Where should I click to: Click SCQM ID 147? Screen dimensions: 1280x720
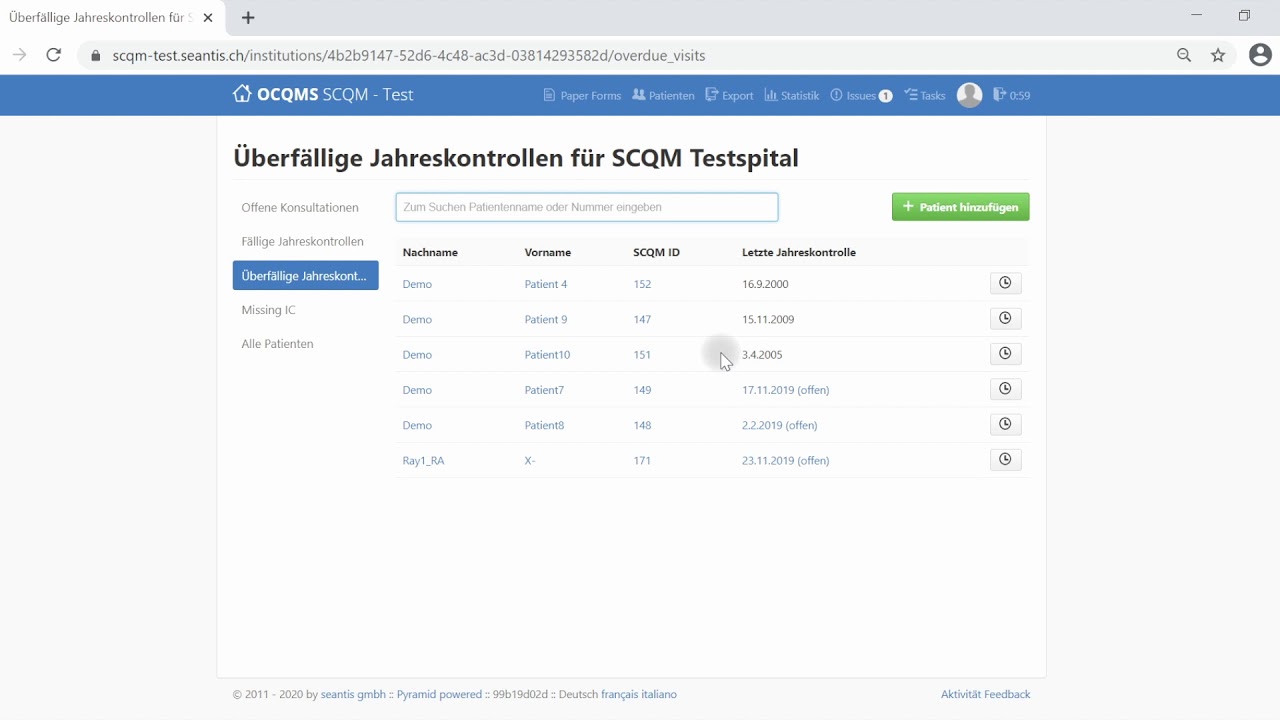click(x=642, y=320)
